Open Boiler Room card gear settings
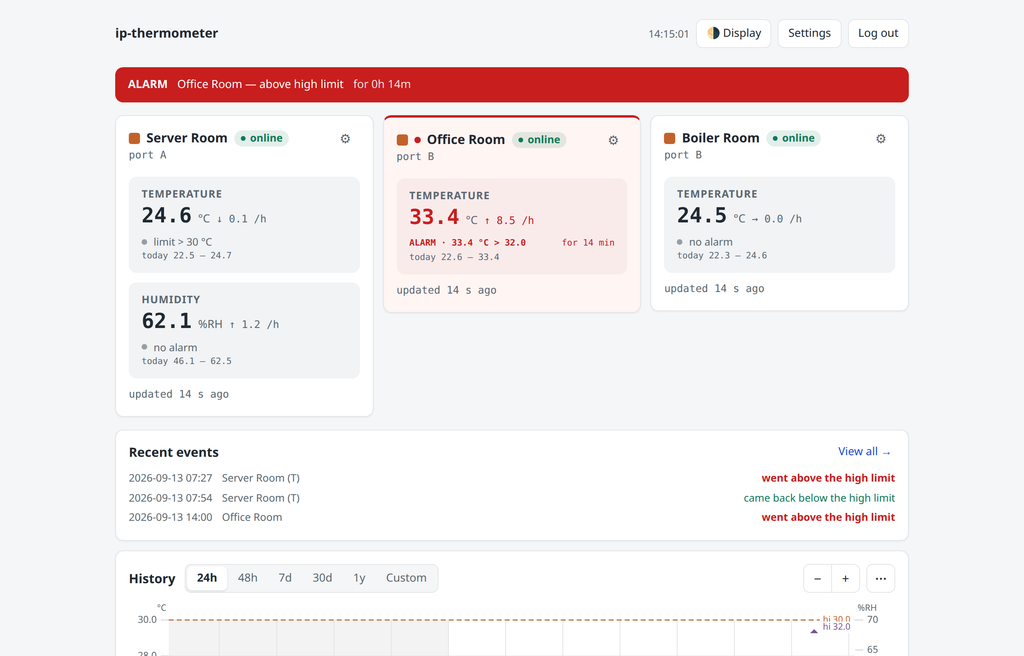1024x656 pixels. pyautogui.click(x=881, y=139)
